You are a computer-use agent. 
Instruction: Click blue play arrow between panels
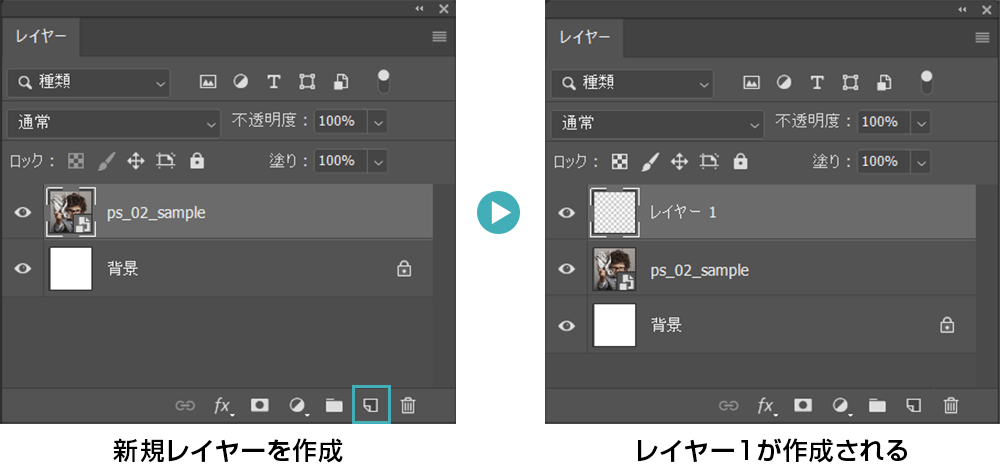(x=499, y=212)
